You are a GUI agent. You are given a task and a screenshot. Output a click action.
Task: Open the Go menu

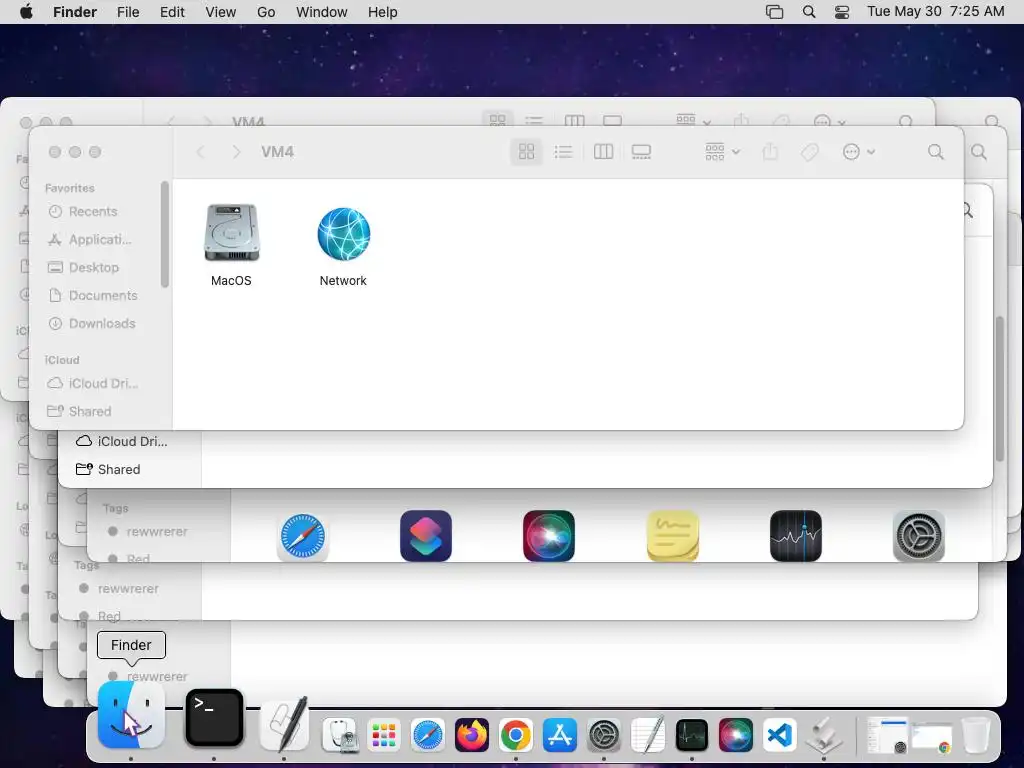(x=266, y=12)
